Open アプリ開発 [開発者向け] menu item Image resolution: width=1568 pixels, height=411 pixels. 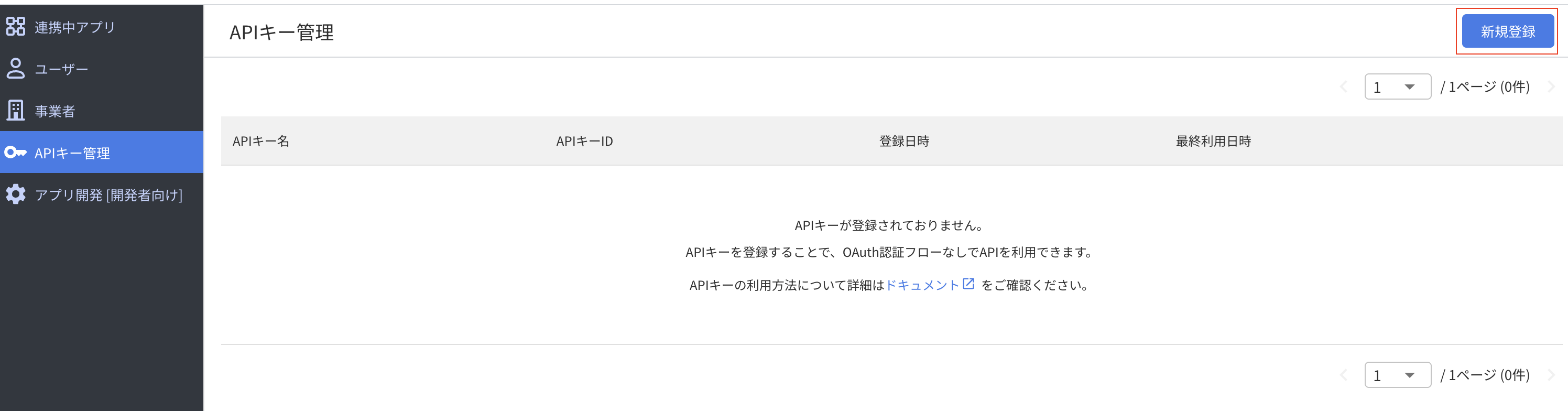[108, 196]
